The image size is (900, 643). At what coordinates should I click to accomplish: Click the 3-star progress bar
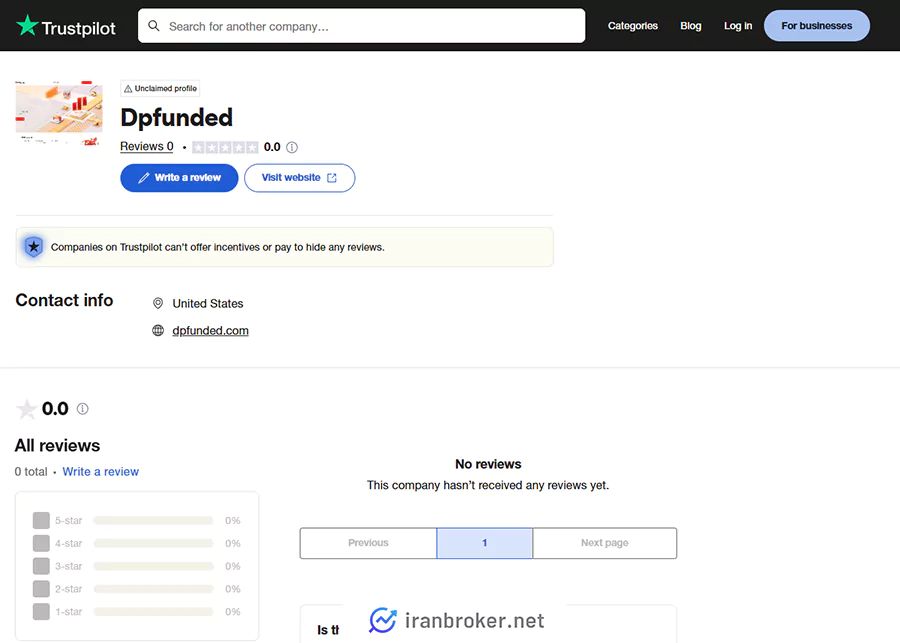click(x=153, y=566)
